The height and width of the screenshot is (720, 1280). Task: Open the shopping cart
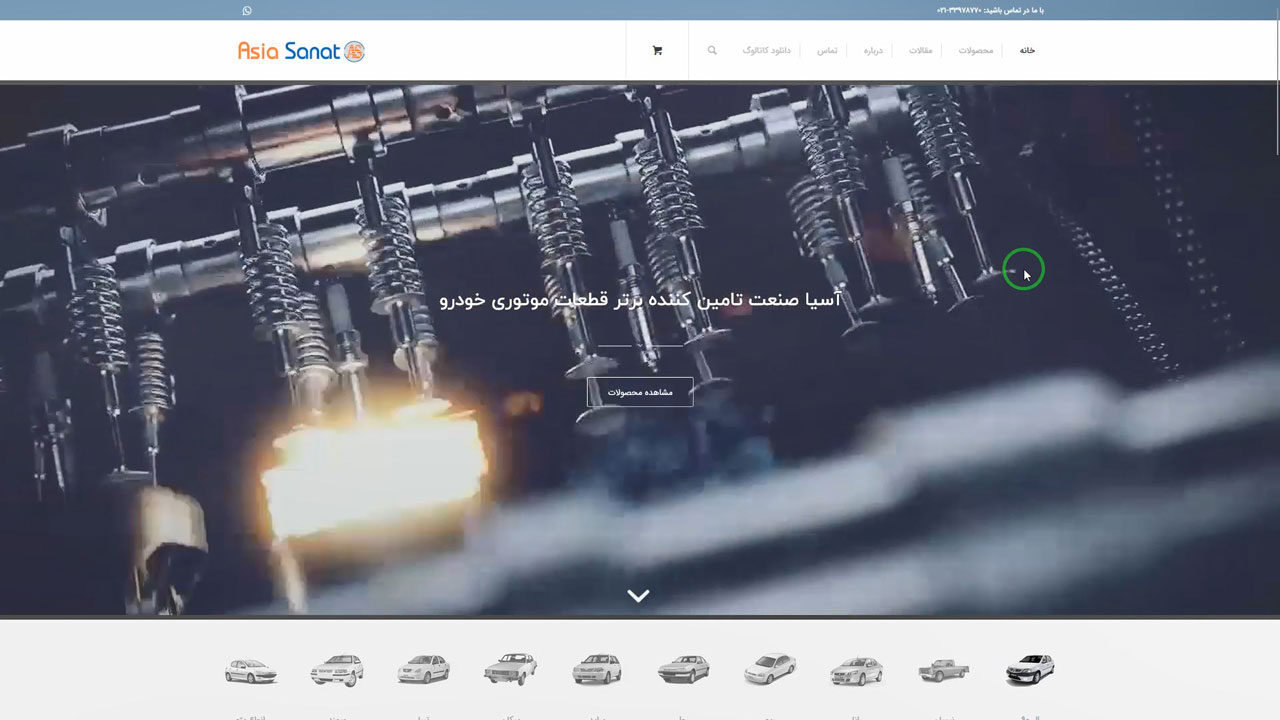pos(657,51)
